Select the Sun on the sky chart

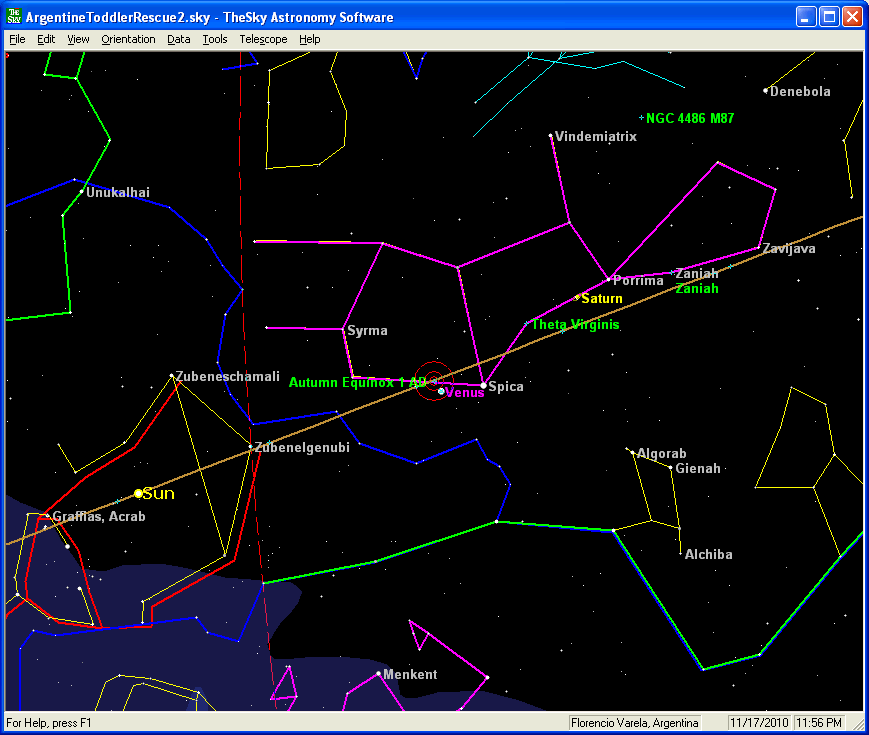pyautogui.click(x=139, y=493)
